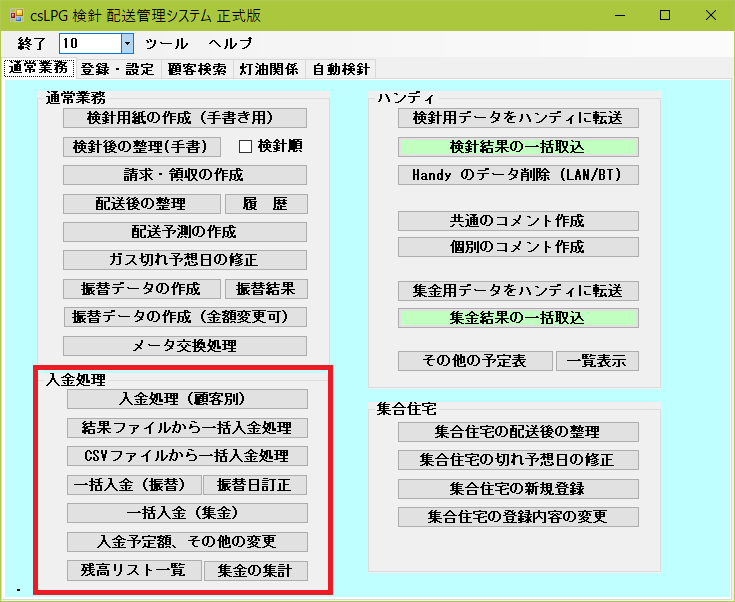735x602 pixels.
Task: Open the 終了 menu
Action: point(31,44)
